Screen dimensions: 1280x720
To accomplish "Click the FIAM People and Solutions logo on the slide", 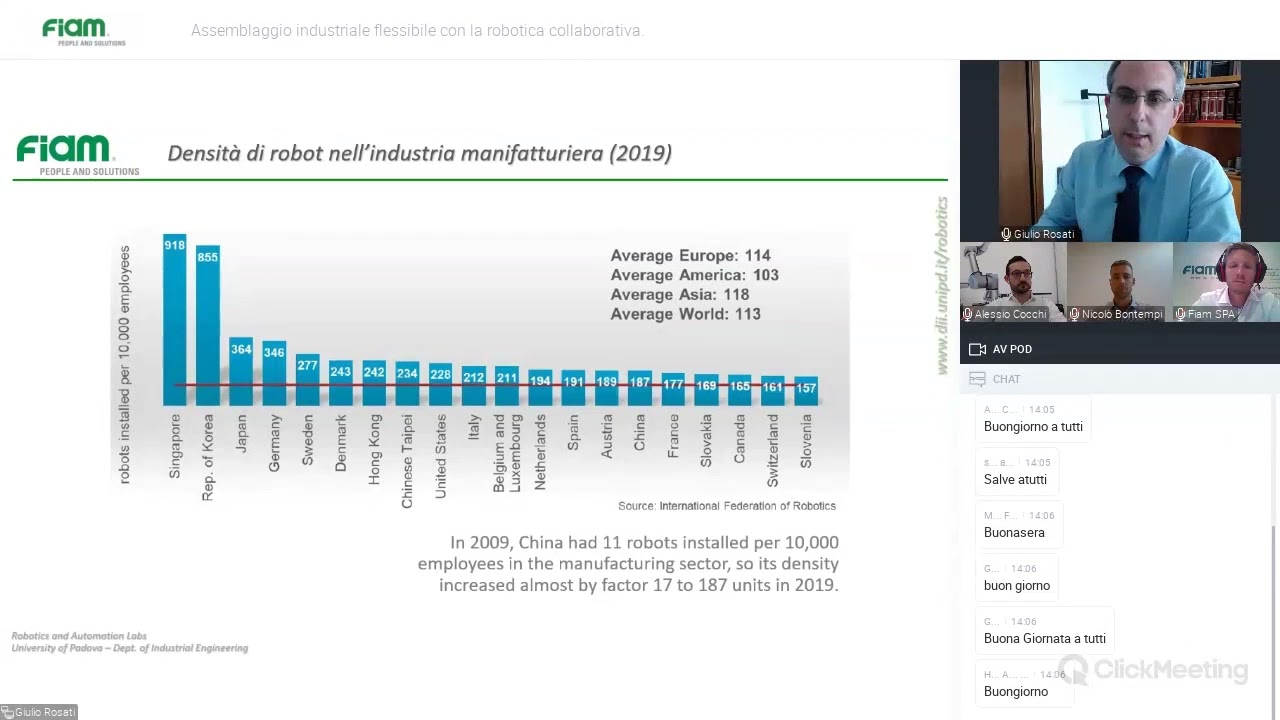I will [78, 155].
